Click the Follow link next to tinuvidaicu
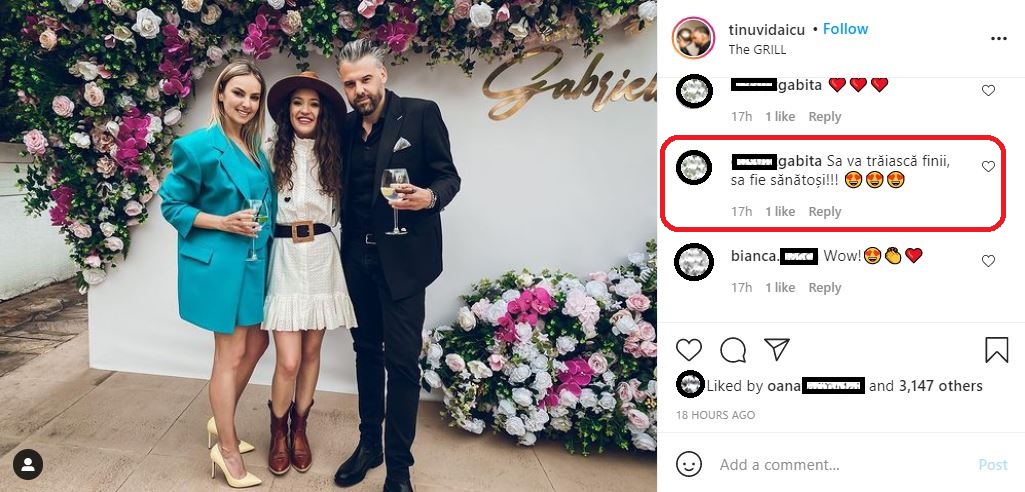This screenshot has height=492, width=1025. [845, 29]
